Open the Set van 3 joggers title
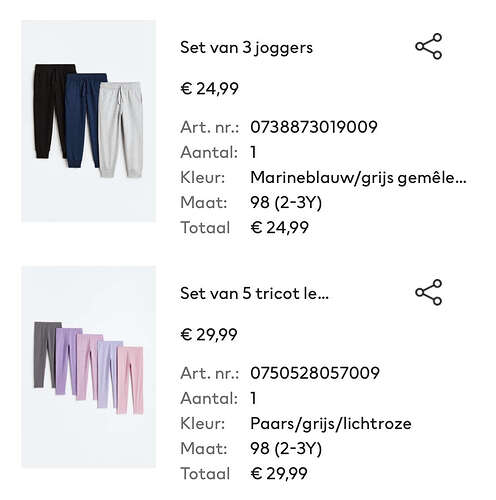 coord(246,48)
